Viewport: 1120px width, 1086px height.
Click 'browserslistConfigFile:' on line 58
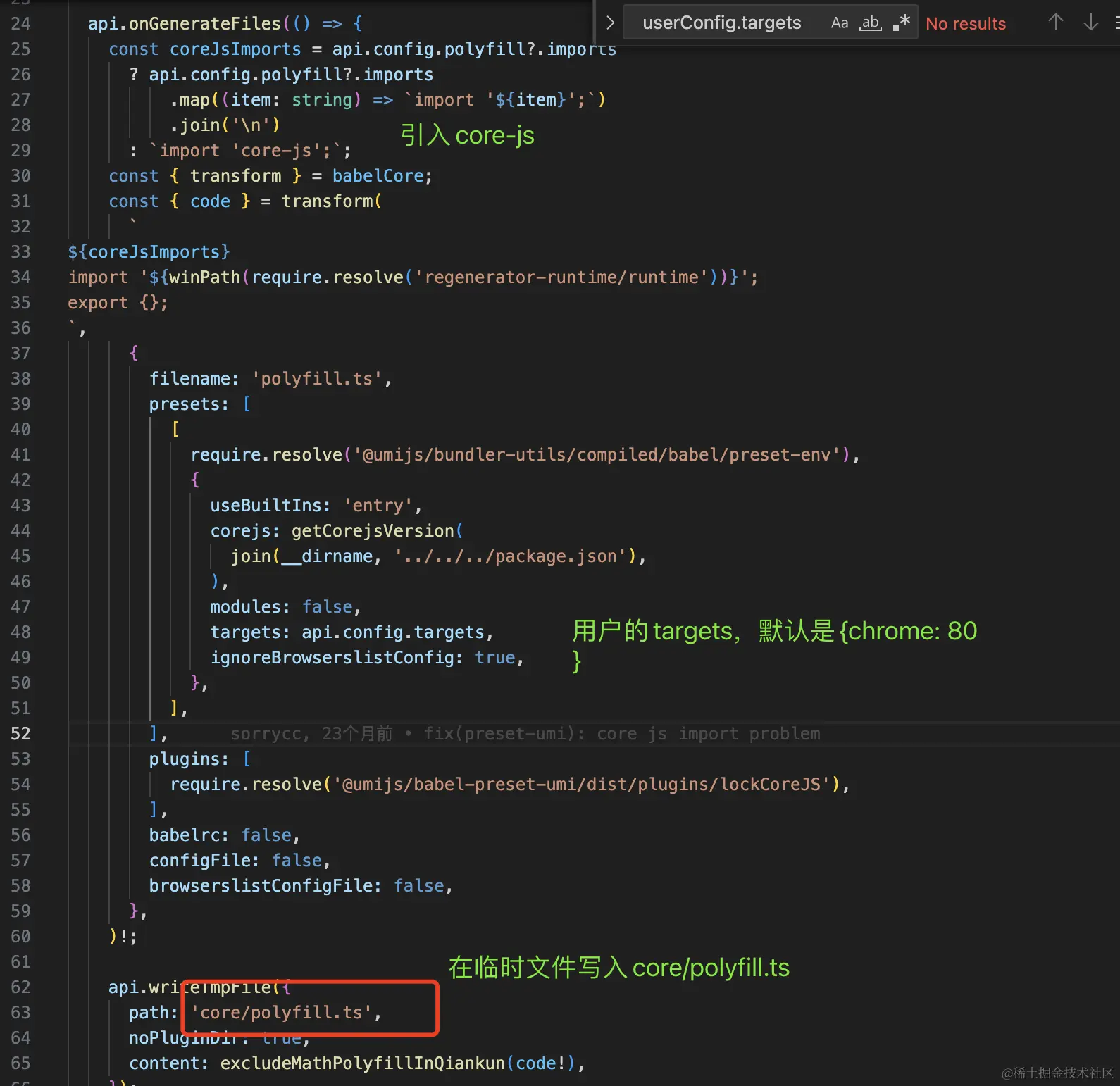[x=265, y=886]
